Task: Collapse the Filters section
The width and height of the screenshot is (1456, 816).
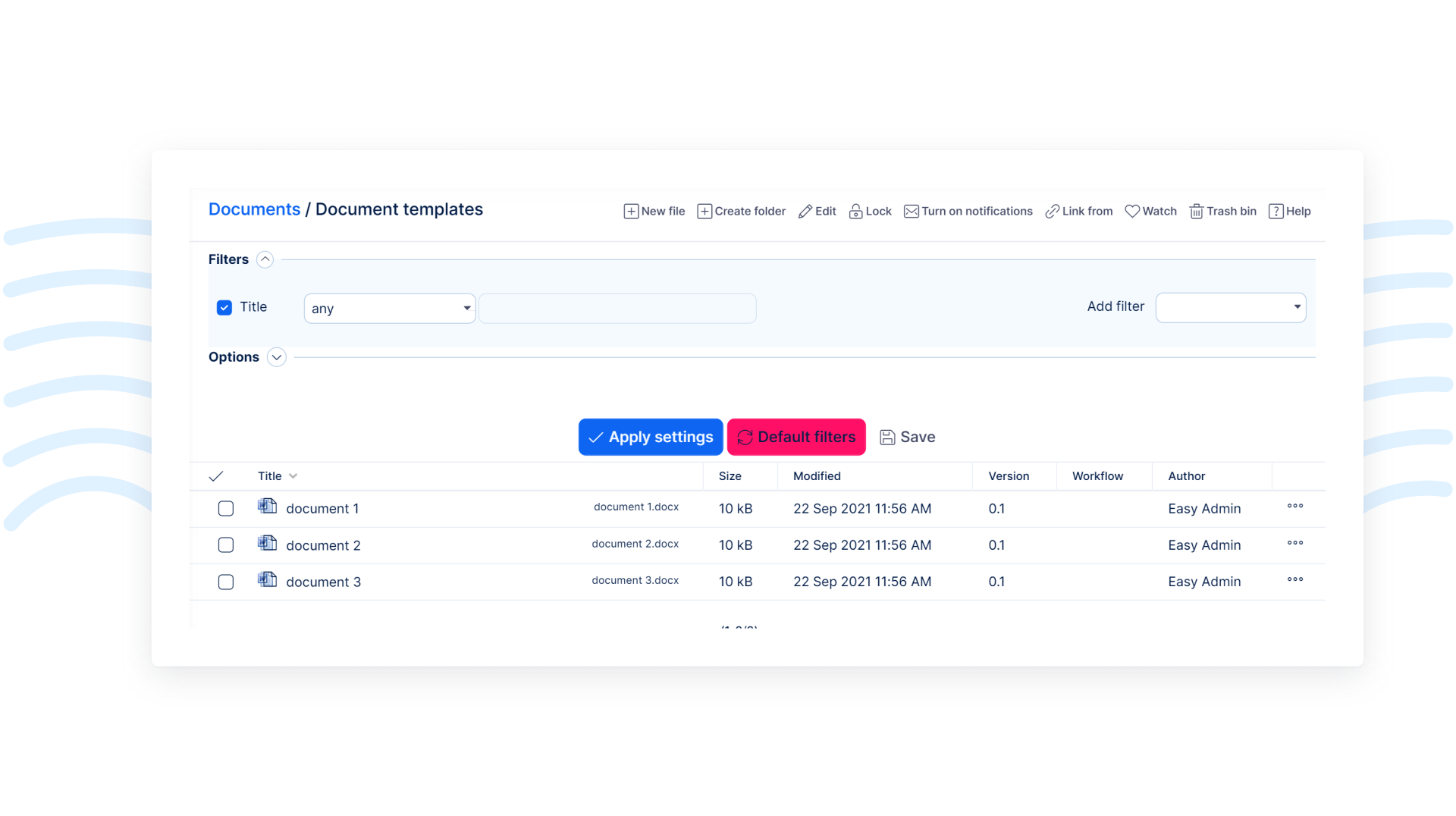Action: pos(265,260)
